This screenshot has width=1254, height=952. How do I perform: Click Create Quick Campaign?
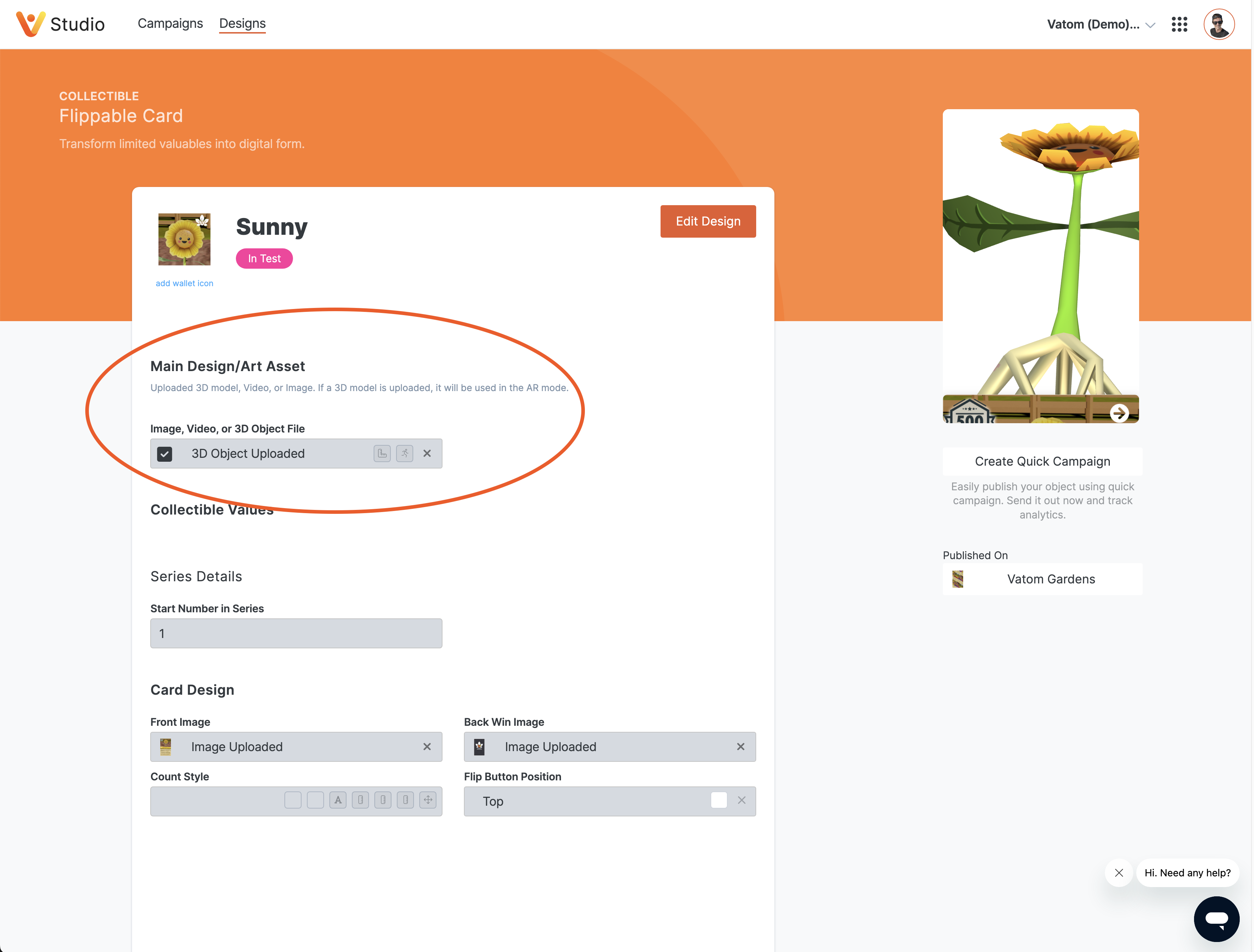coord(1042,461)
